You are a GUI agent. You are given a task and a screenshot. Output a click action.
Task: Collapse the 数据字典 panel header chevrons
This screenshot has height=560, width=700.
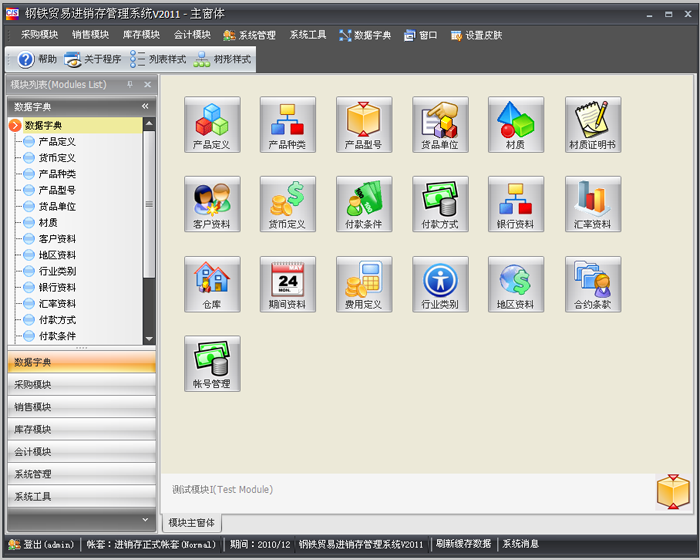click(145, 106)
